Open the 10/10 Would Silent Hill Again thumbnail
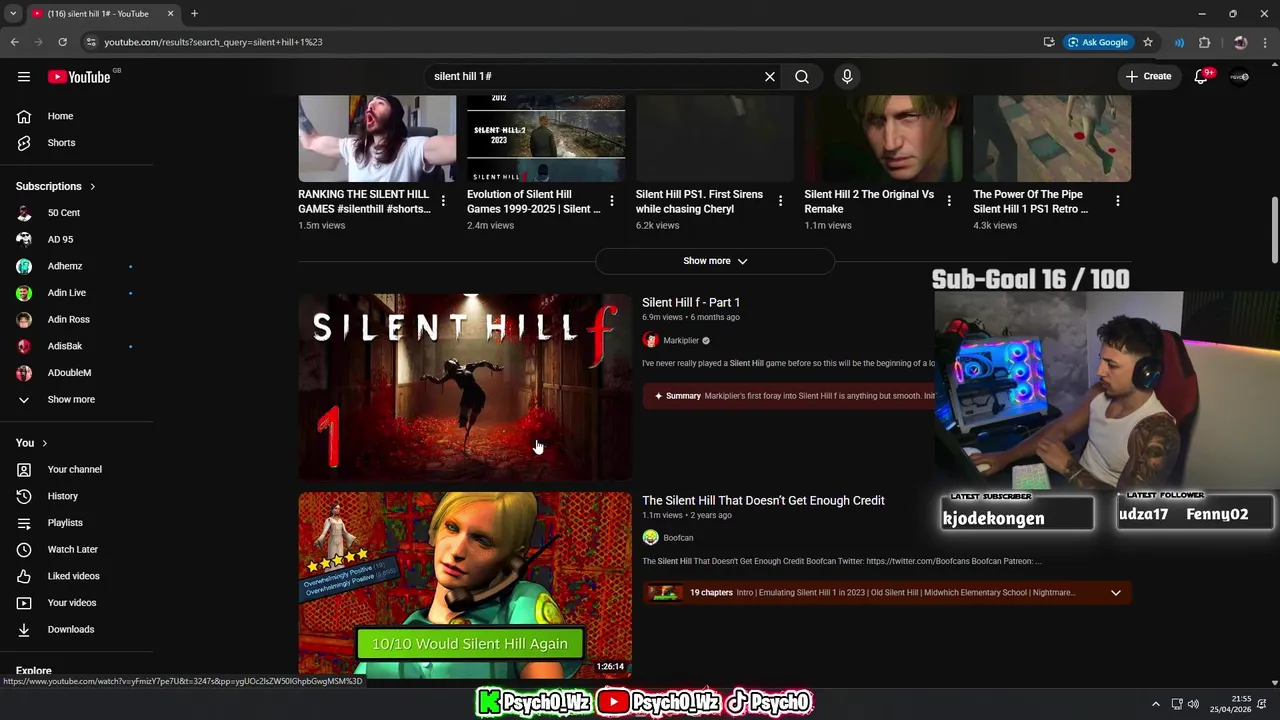Viewport: 1280px width, 720px height. click(465, 585)
